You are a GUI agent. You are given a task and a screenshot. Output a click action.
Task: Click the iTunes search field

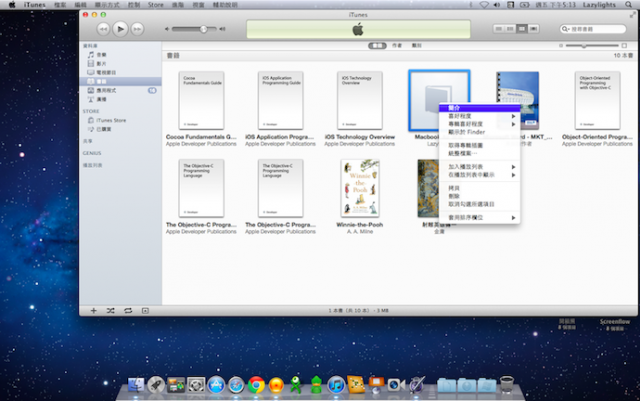pos(593,29)
